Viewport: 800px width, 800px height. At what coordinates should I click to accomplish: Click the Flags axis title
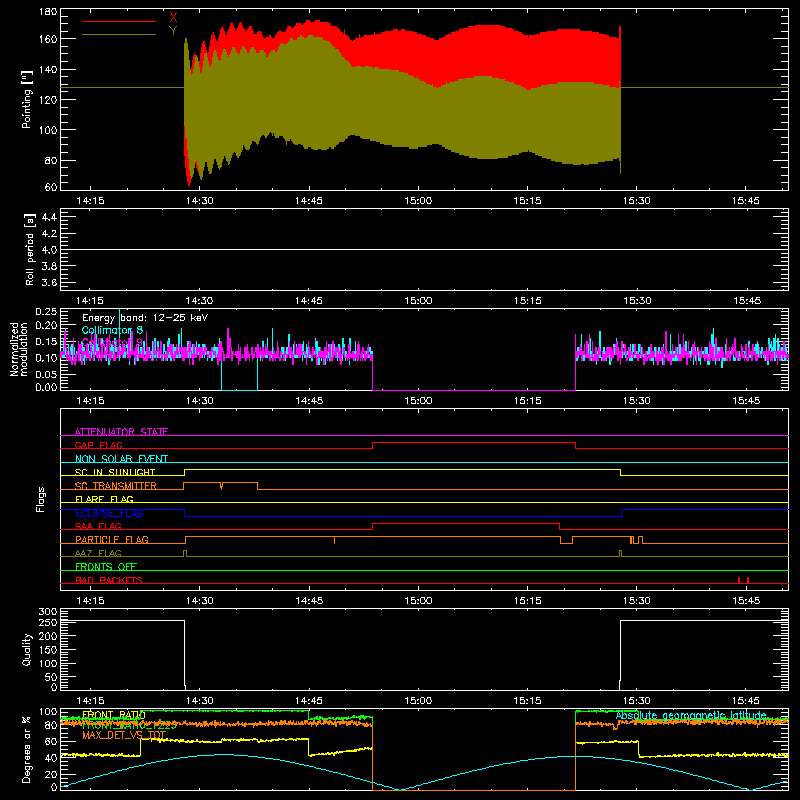40,499
